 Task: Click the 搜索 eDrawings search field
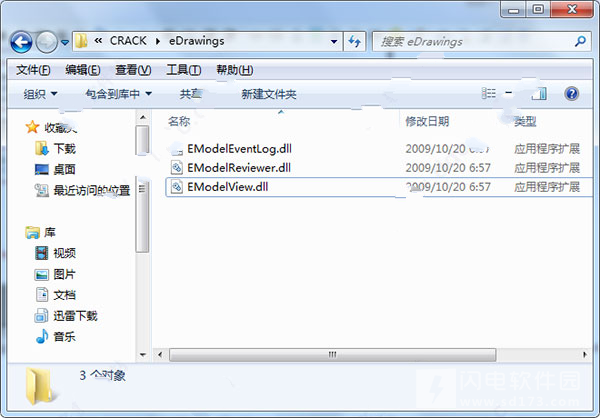pos(473,41)
